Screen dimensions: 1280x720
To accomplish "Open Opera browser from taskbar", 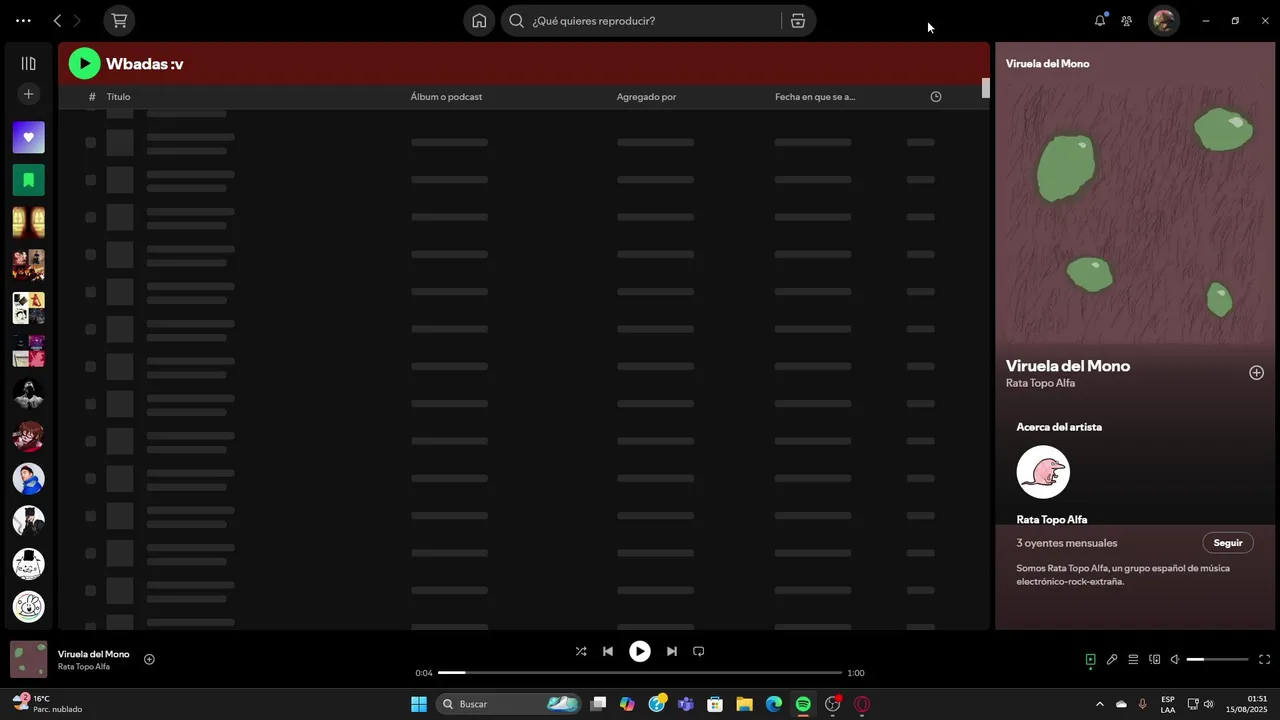I will click(862, 704).
